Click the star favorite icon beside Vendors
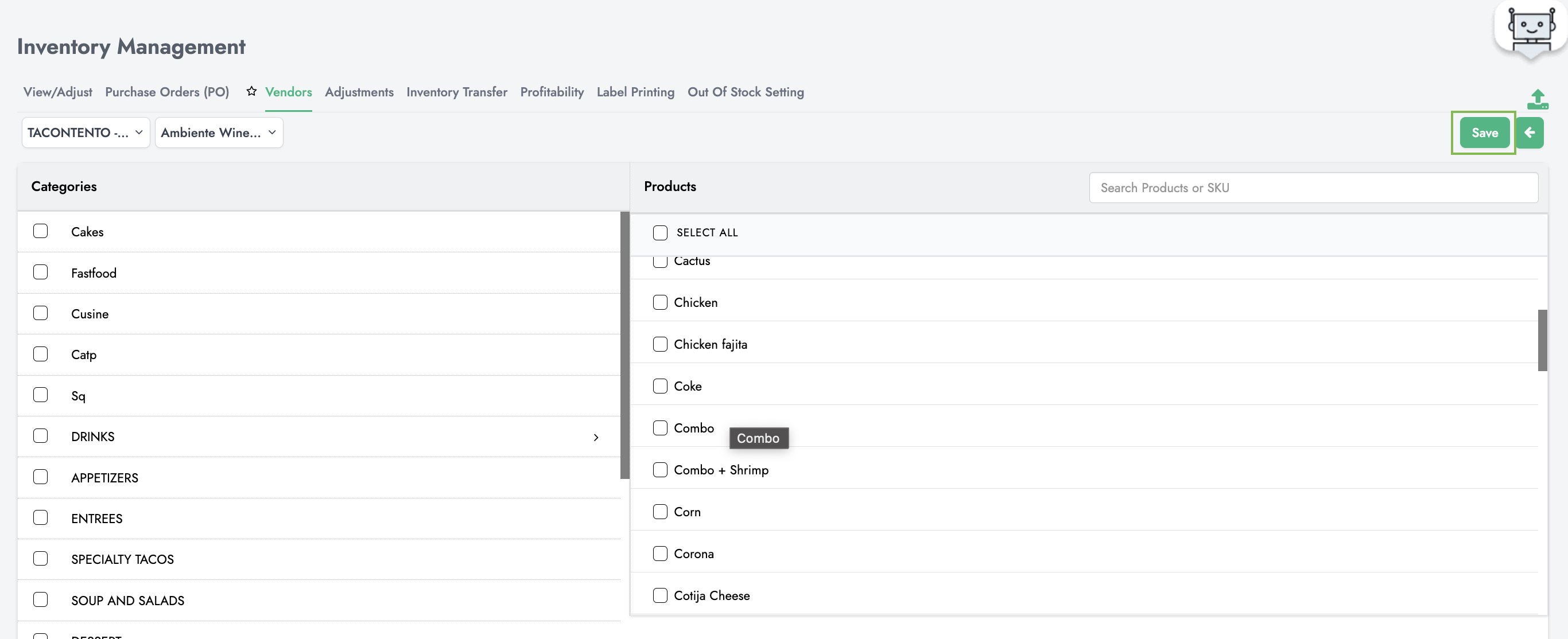The height and width of the screenshot is (639, 1568). 251,92
